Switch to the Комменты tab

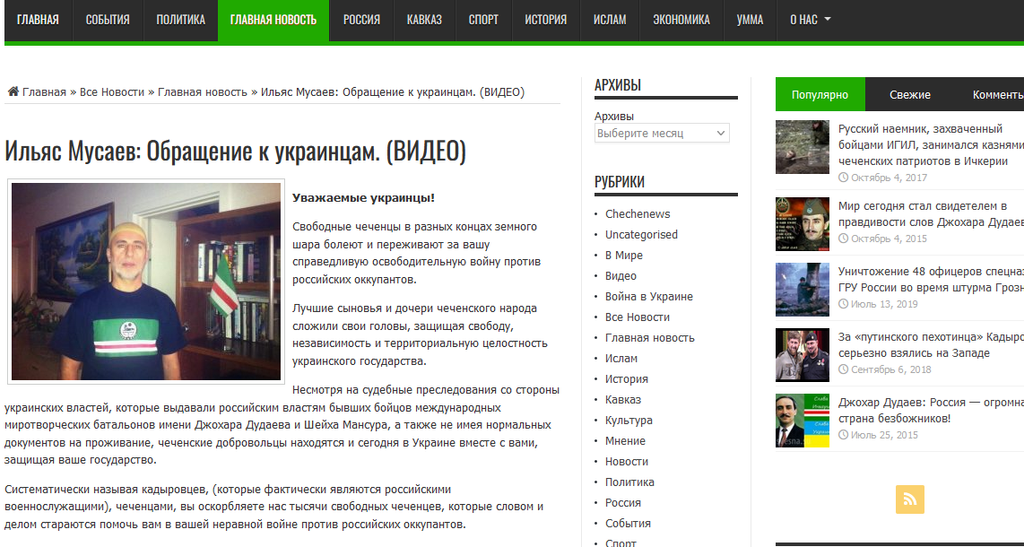(989, 95)
